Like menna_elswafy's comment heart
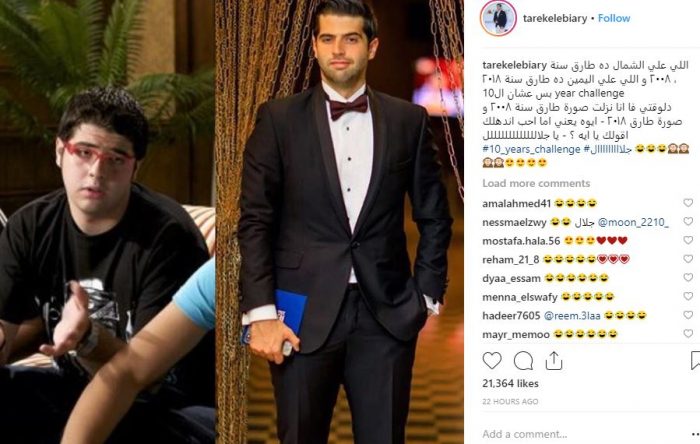 coord(688,296)
